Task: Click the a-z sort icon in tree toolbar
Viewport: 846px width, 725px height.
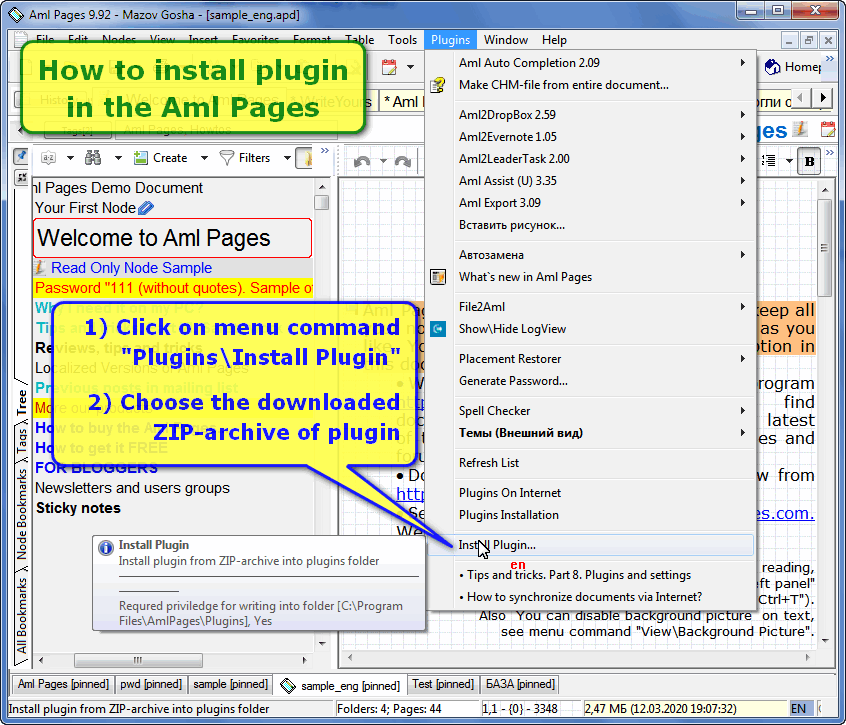Action: [49, 158]
